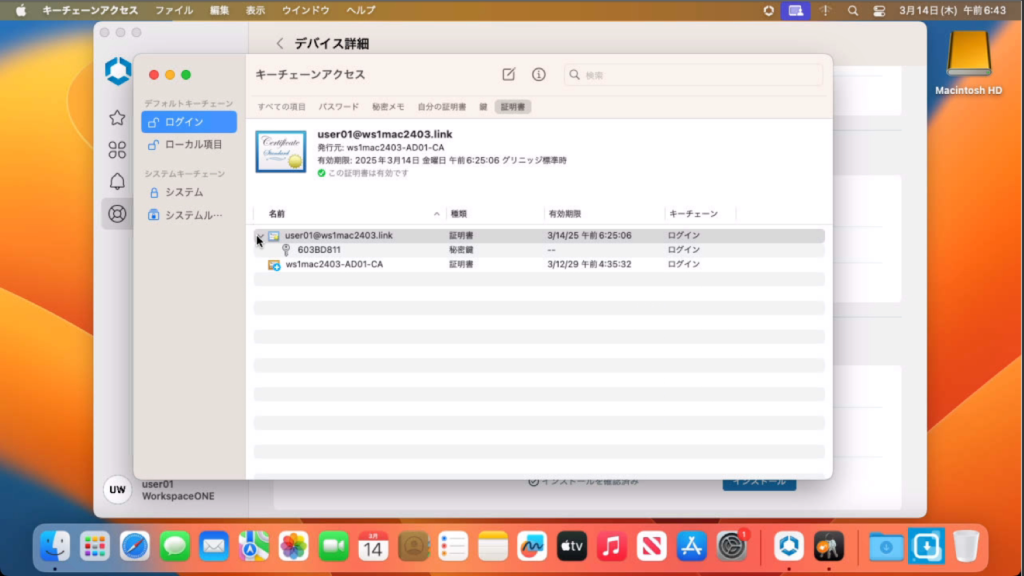The width and height of the screenshot is (1024, 576).
Task: Select the 603BD811 private key row
Action: click(319, 250)
